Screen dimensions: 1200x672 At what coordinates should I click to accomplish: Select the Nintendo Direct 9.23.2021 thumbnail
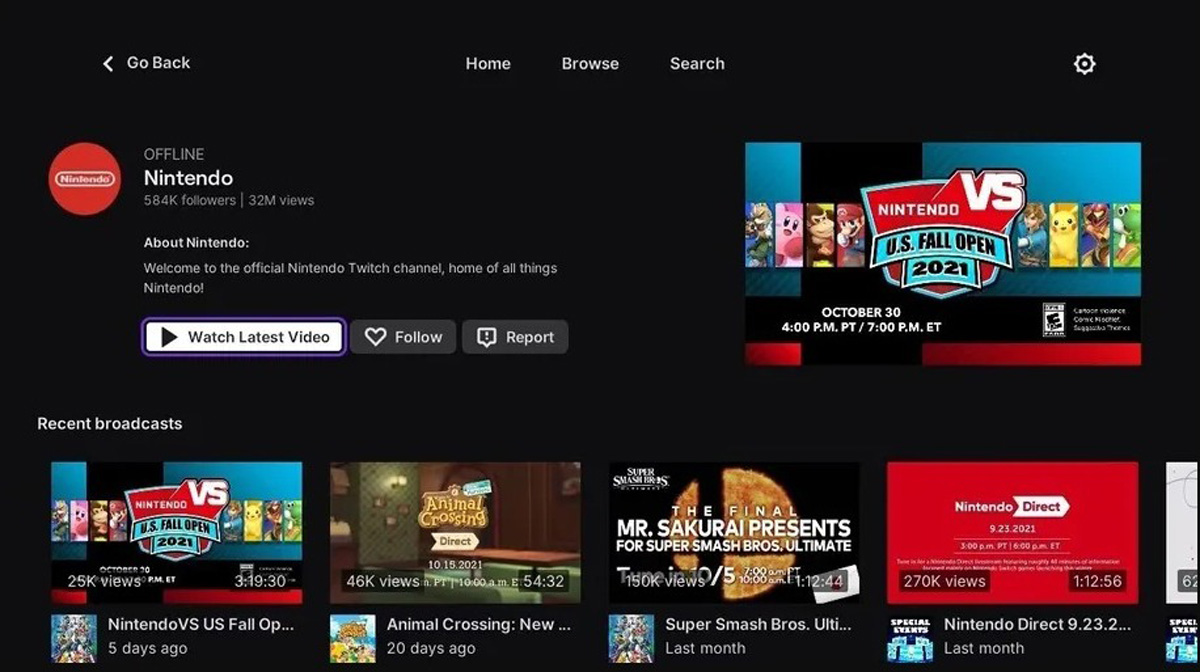pyautogui.click(x=1012, y=532)
